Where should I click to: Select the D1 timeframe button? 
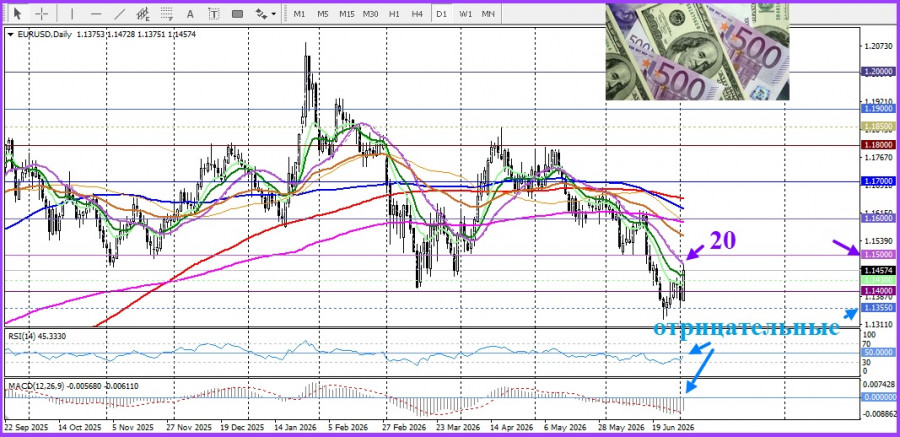(441, 13)
